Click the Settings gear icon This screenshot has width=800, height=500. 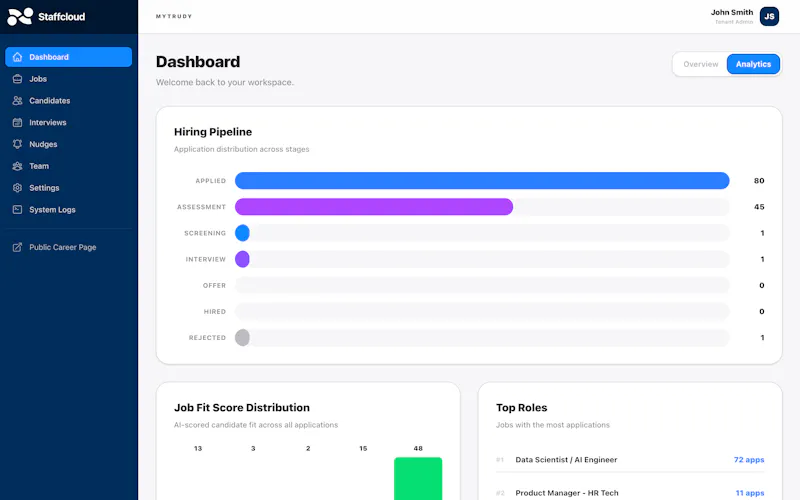[x=17, y=188]
